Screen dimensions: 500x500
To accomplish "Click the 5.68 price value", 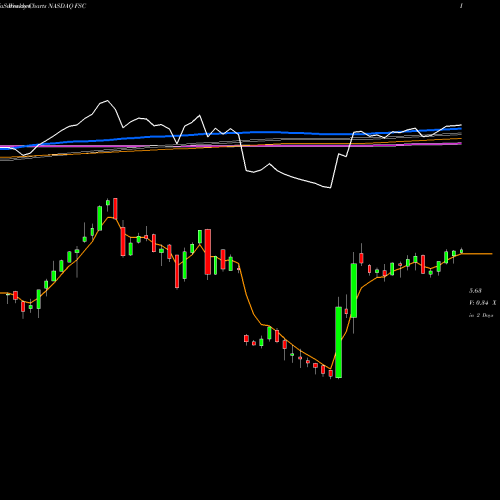I will coord(475,291).
